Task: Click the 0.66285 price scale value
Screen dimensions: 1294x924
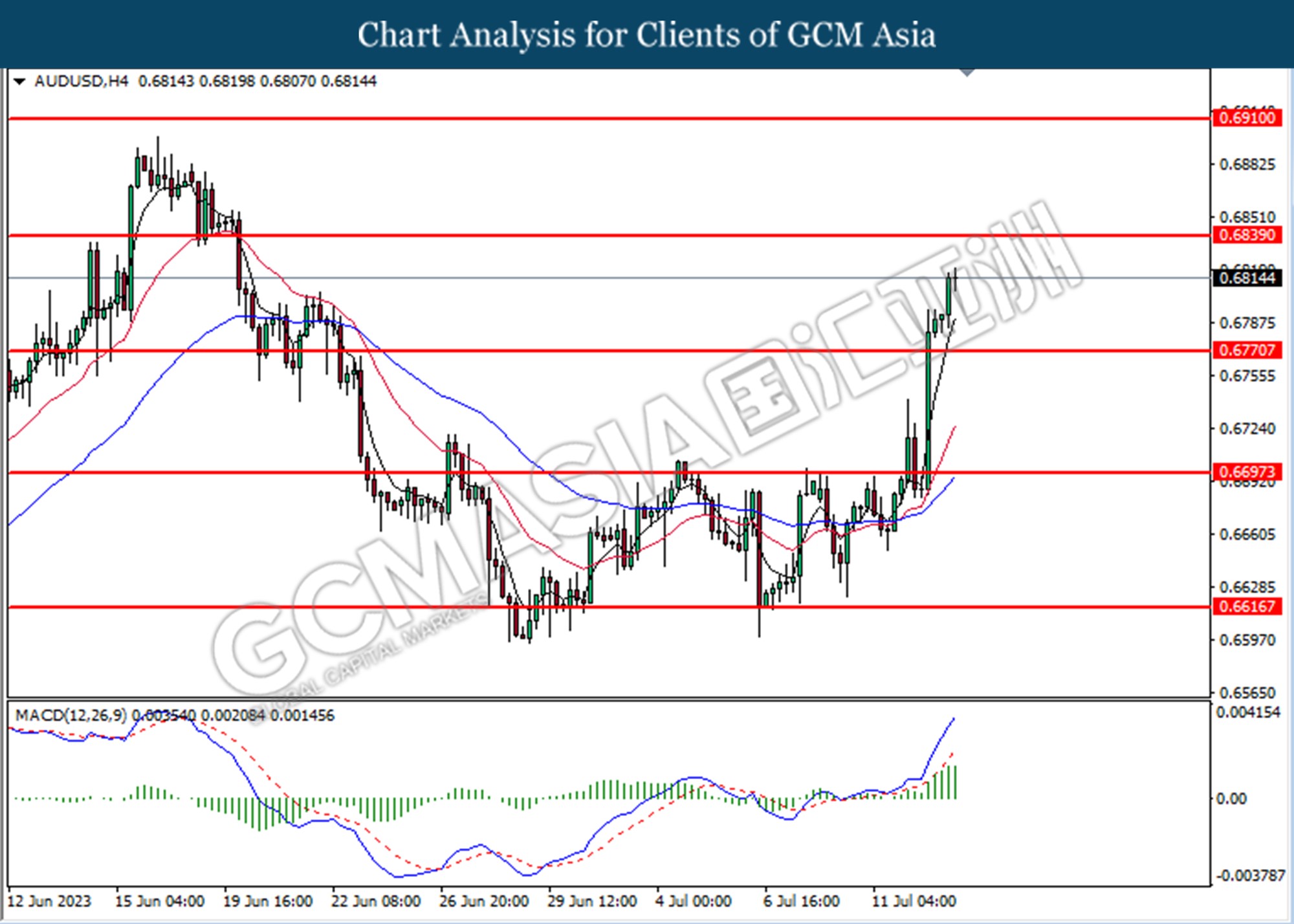Action: click(x=1247, y=588)
